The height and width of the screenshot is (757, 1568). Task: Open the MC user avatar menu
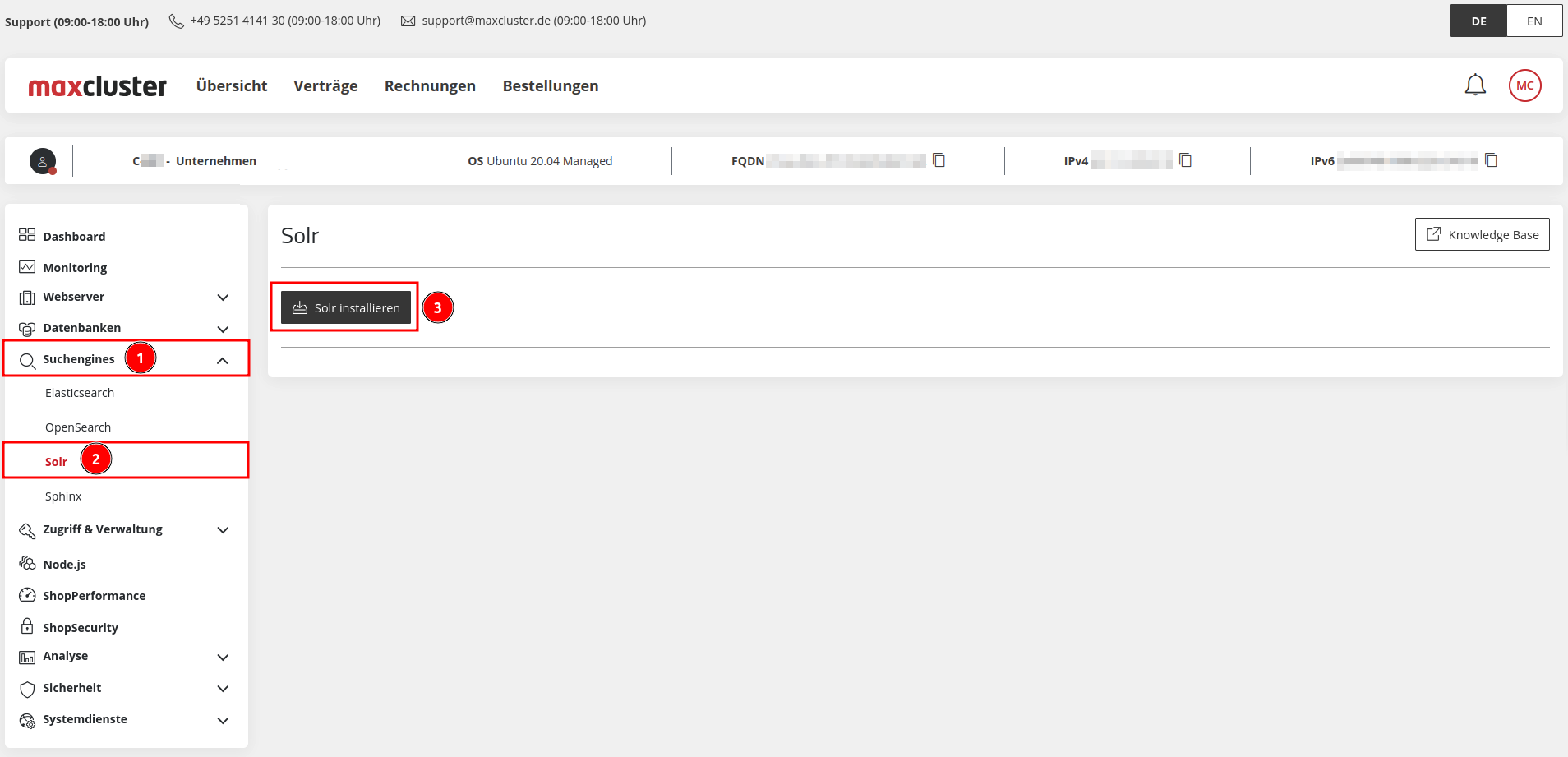pos(1524,85)
